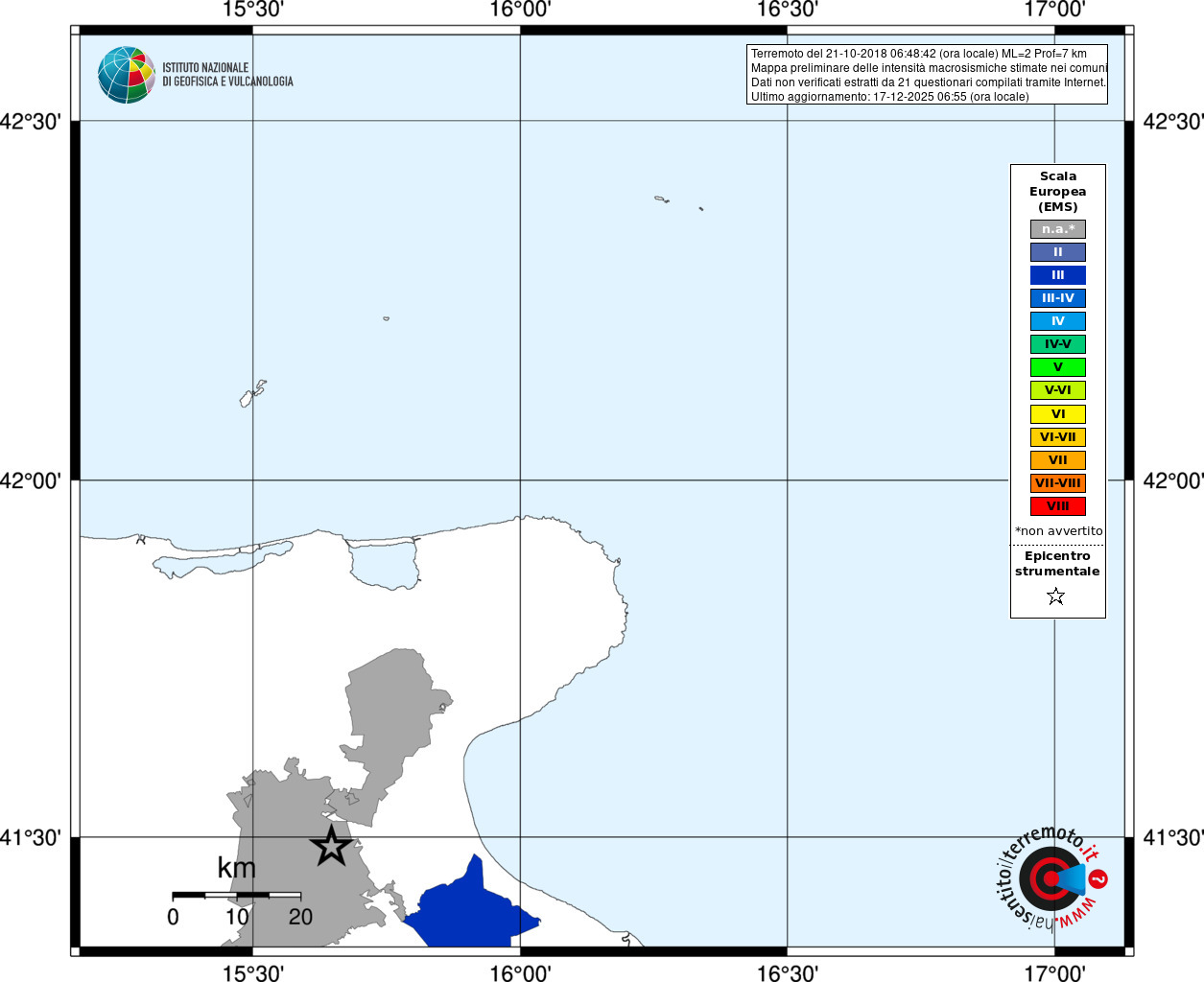The image size is (1204, 982).
Task: Select the IV-V green legend swatch
Action: [x=1057, y=344]
